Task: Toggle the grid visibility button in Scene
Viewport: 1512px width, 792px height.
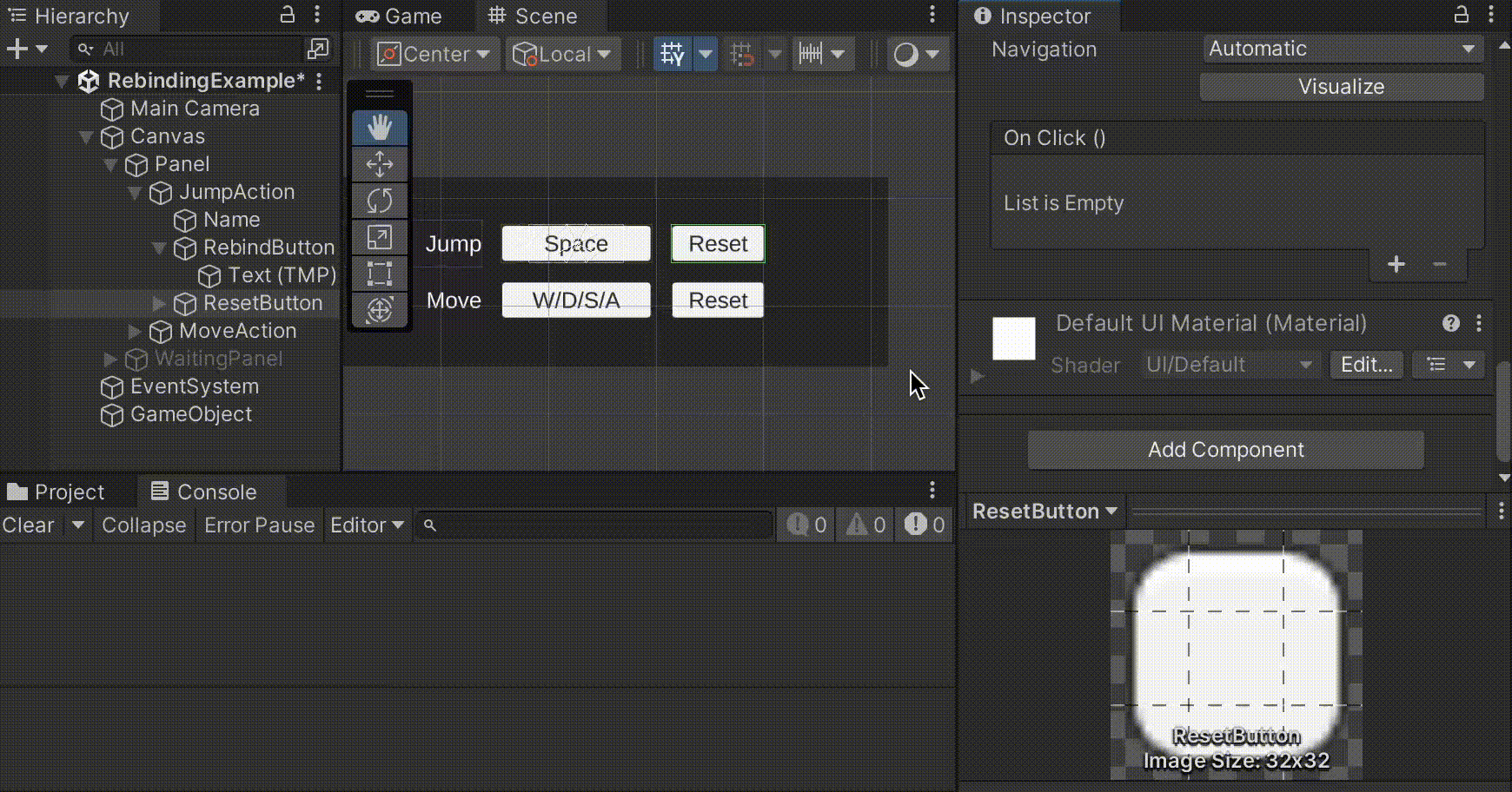Action: point(673,54)
